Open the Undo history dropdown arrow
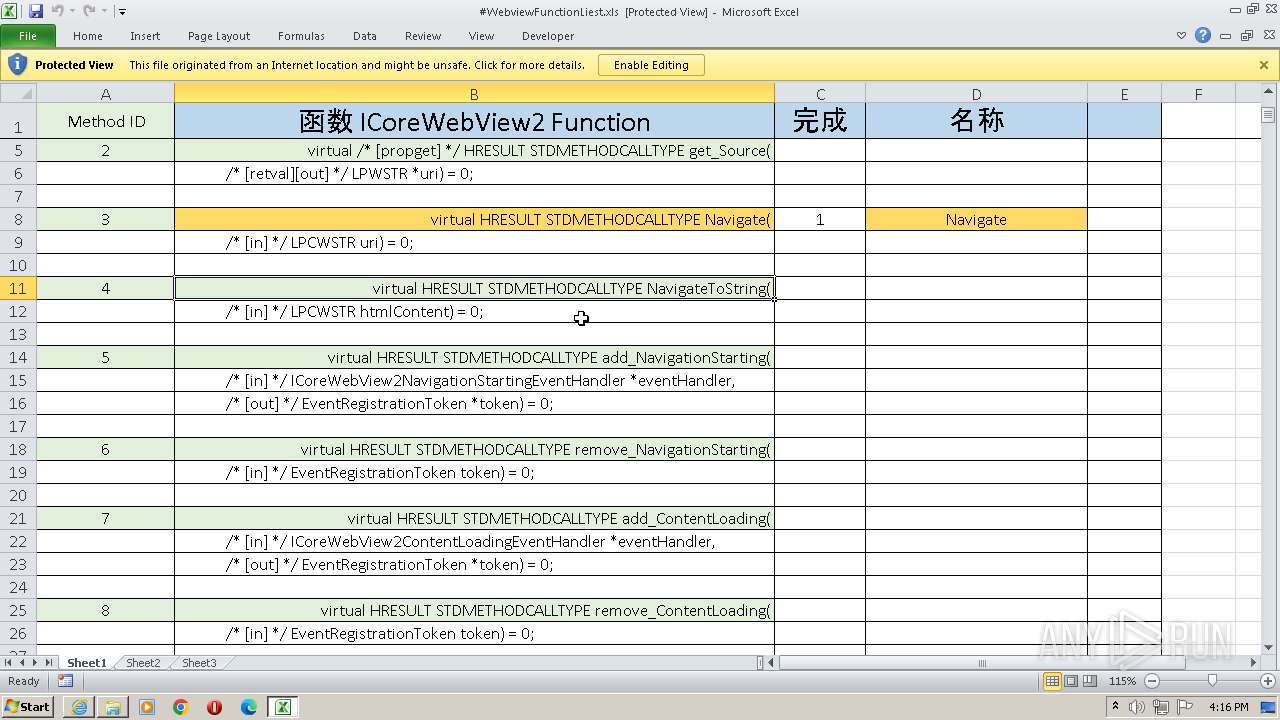The image size is (1280, 720). [72, 12]
